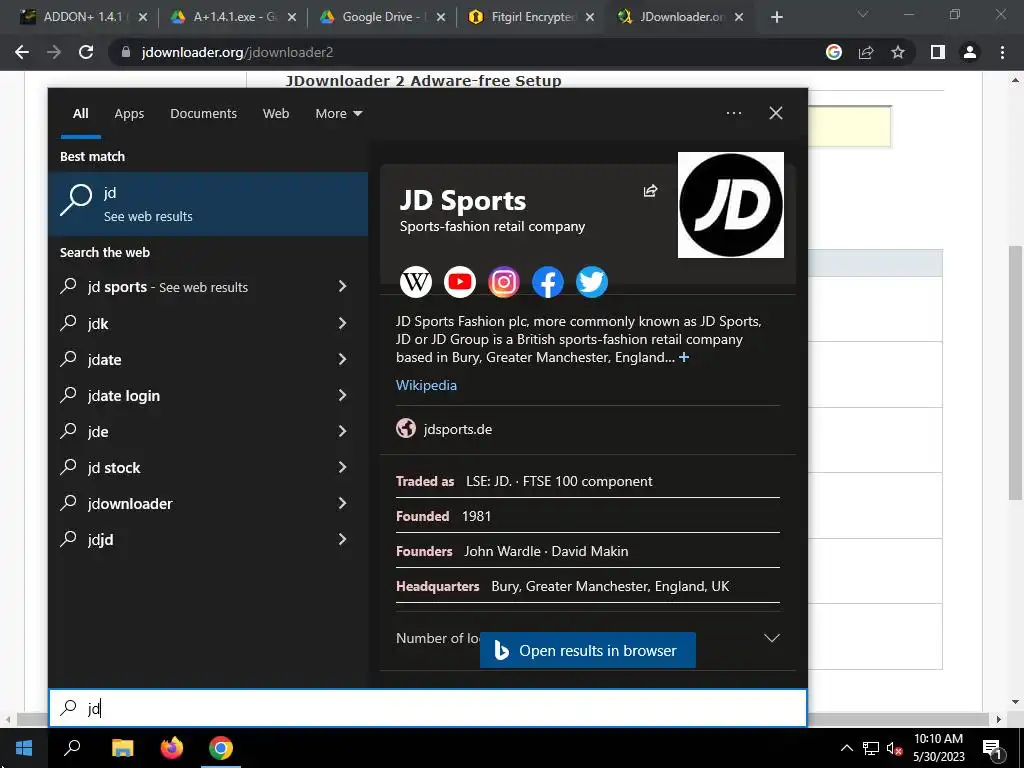Click Chrome forward arrow
This screenshot has width=1024, height=768.
[54, 52]
